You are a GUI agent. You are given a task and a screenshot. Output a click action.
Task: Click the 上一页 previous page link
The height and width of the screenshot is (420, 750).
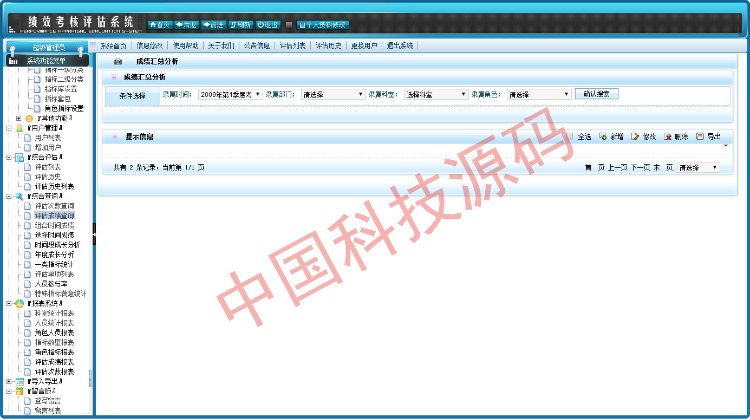pyautogui.click(x=618, y=168)
